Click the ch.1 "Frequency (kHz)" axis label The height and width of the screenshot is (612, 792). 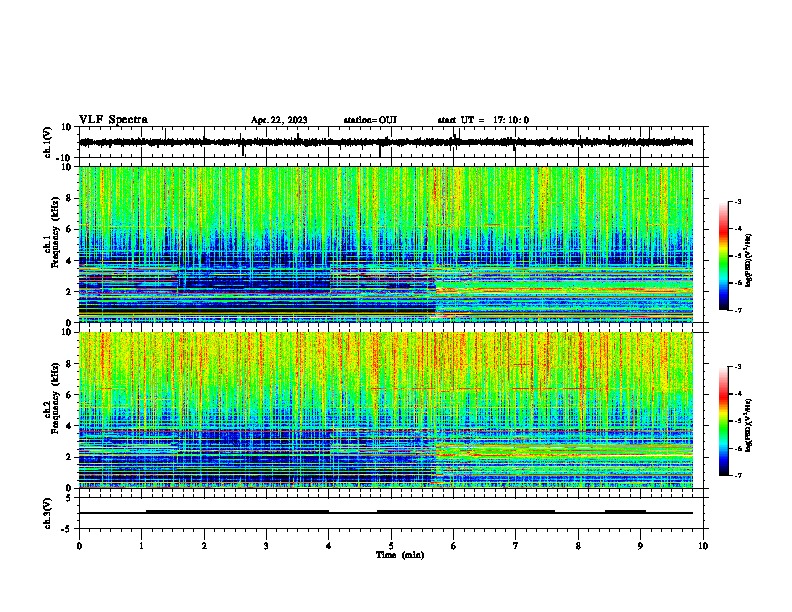(56, 232)
